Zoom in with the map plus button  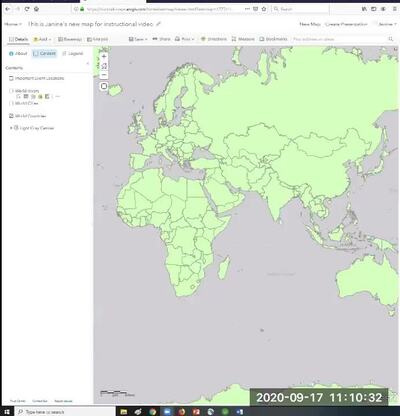pyautogui.click(x=104, y=56)
